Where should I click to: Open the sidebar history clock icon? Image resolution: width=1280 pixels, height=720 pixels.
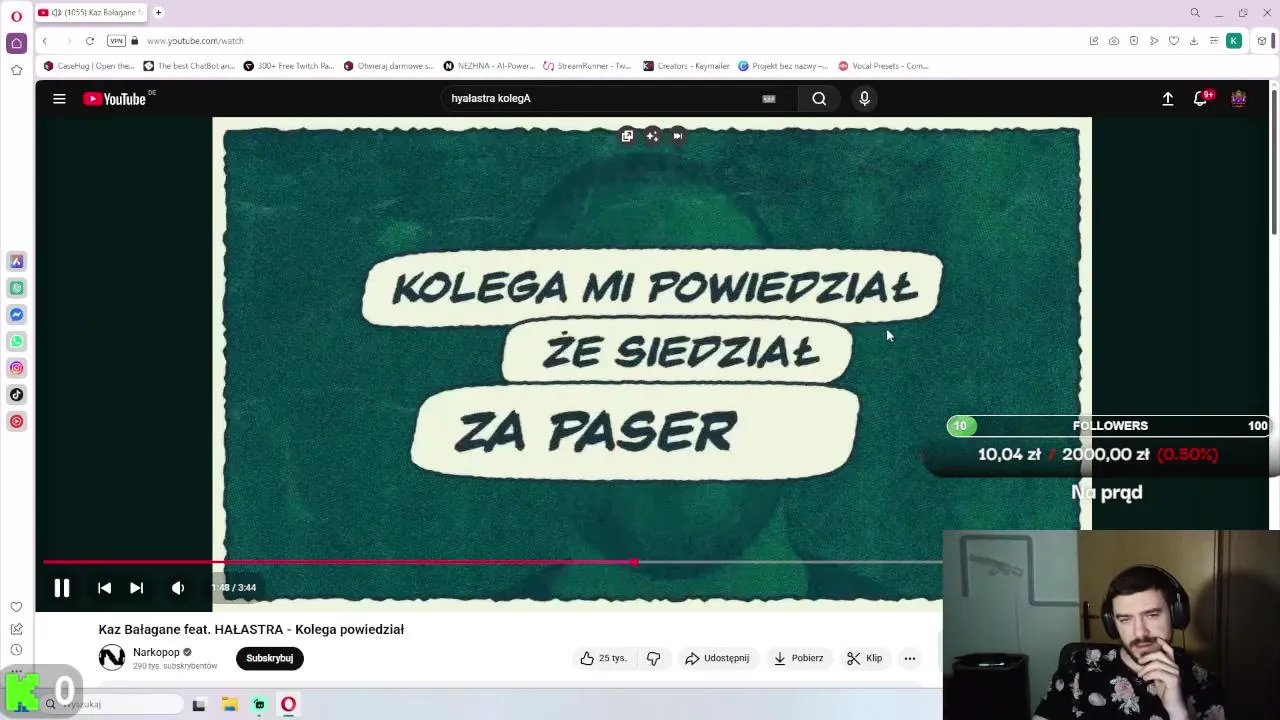(16, 650)
